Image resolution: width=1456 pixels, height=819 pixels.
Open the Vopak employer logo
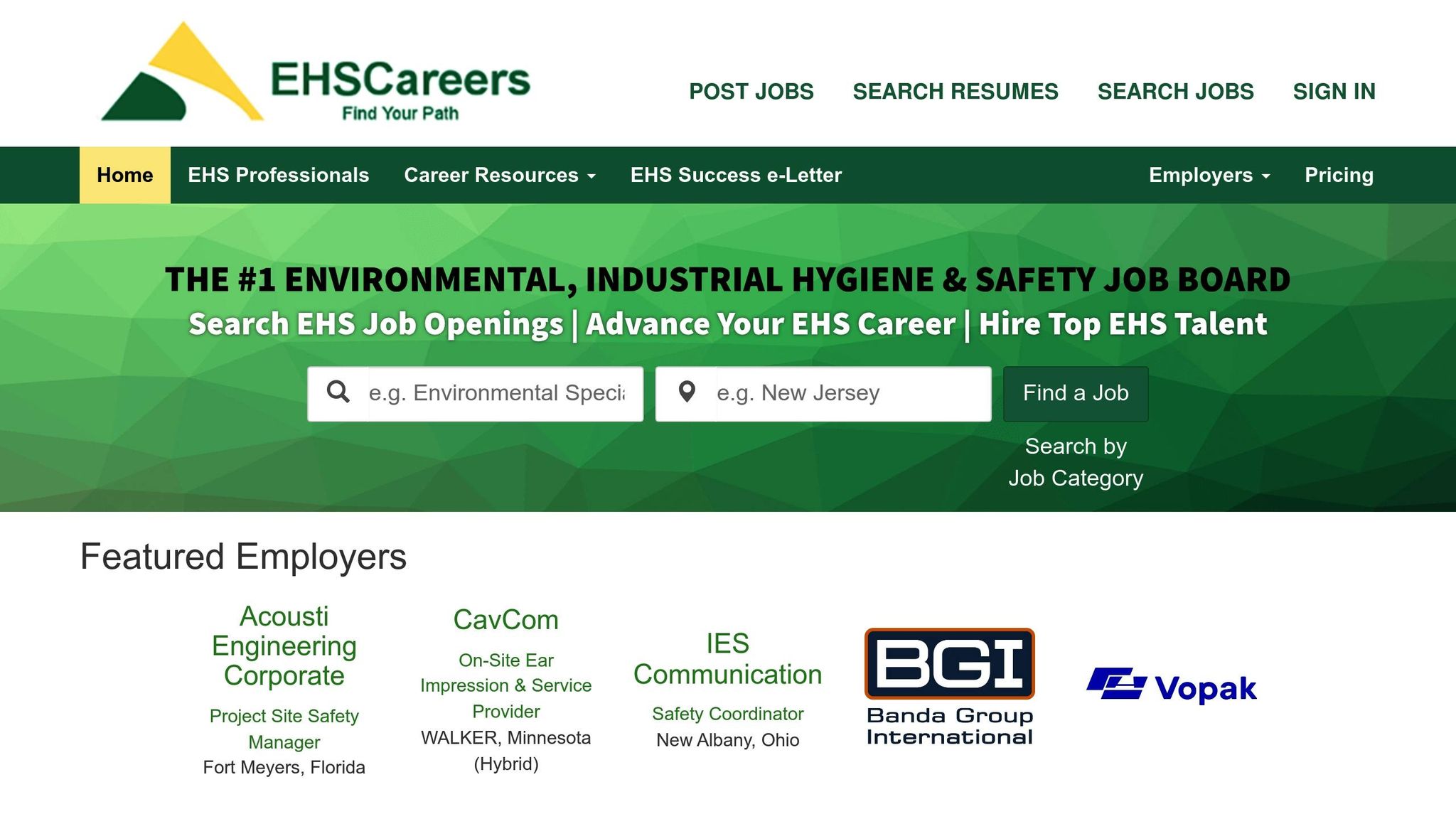[x=1171, y=686]
